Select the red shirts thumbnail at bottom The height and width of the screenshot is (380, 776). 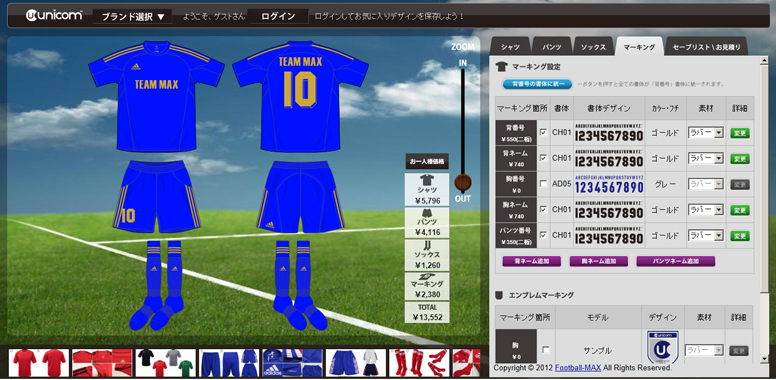[x=40, y=363]
